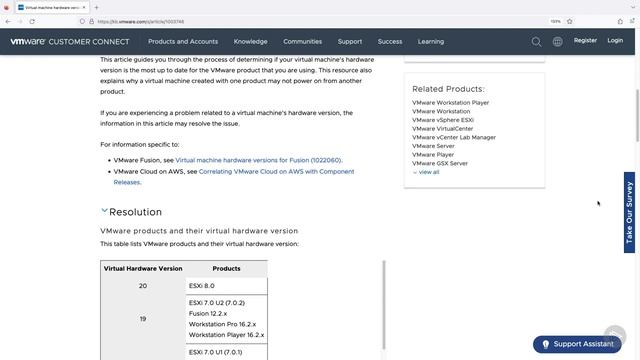Image resolution: width=640 pixels, height=360 pixels.
Task: Click the Related Products heading
Action: [x=448, y=89]
